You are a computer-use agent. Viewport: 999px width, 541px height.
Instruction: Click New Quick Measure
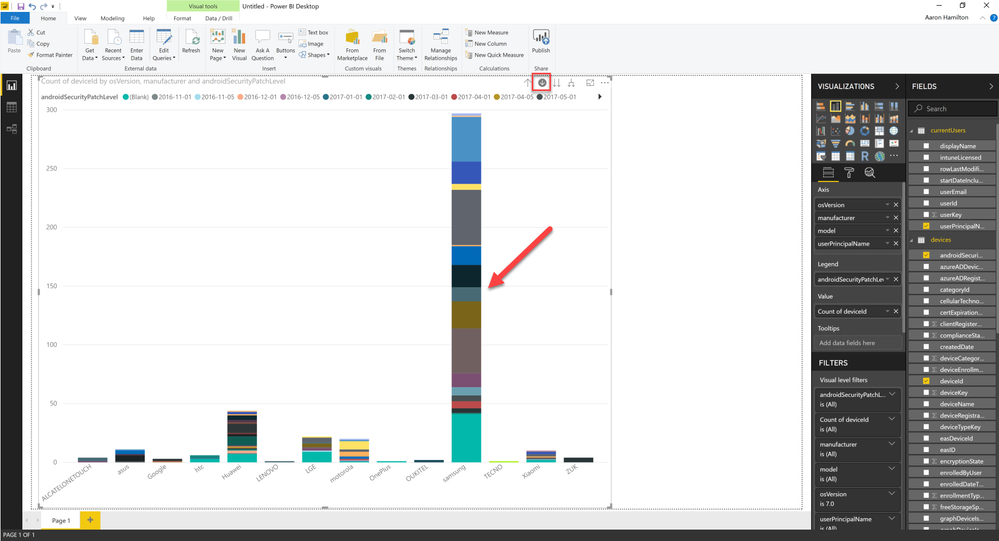[494, 55]
